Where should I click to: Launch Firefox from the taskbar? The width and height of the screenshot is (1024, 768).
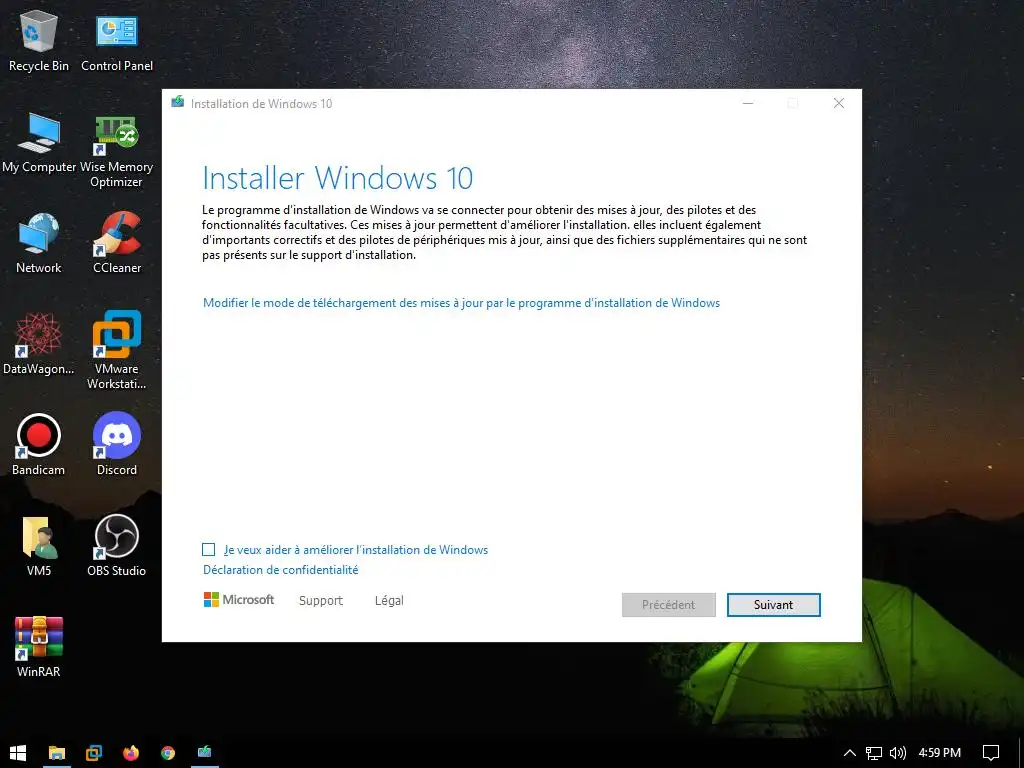(x=131, y=752)
